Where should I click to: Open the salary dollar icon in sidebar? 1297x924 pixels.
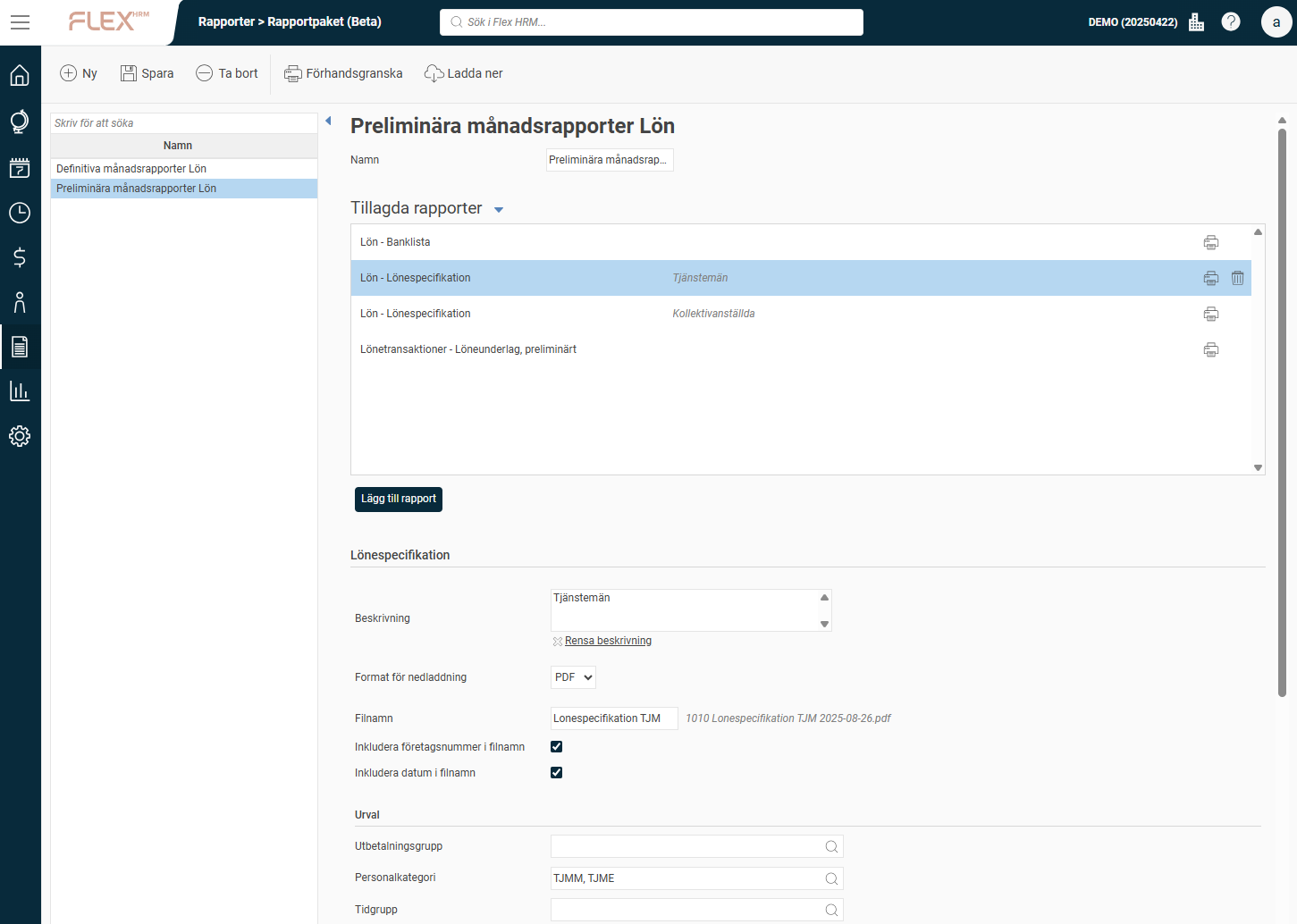pos(20,257)
